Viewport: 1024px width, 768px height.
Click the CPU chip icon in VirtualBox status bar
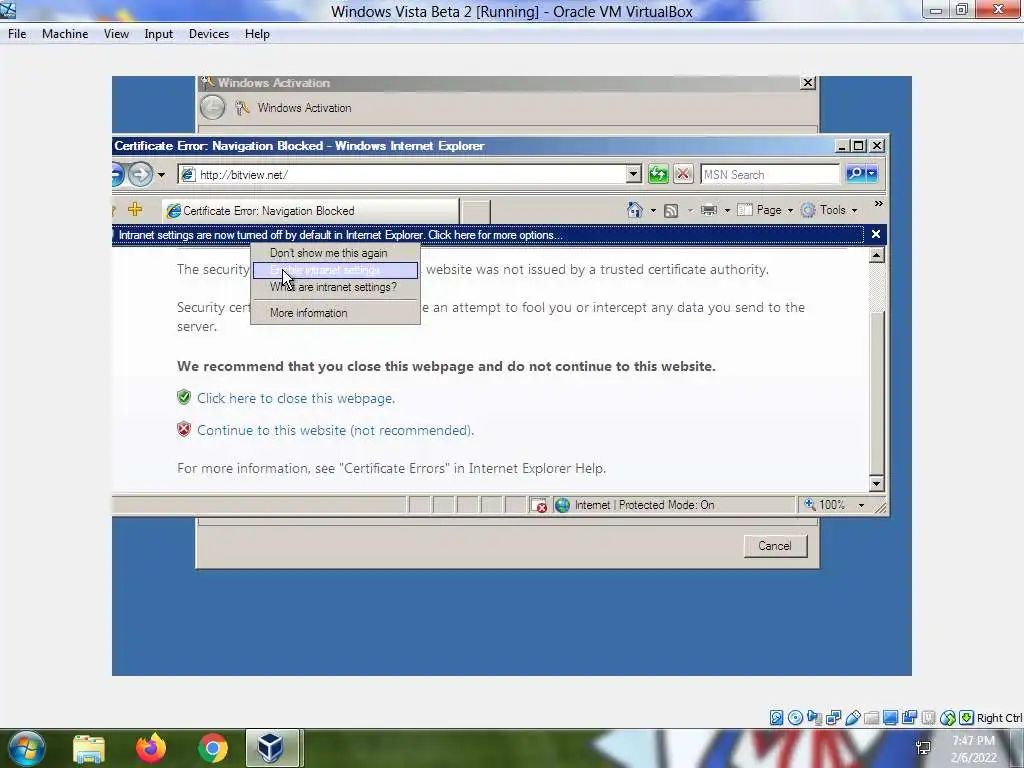click(x=928, y=718)
